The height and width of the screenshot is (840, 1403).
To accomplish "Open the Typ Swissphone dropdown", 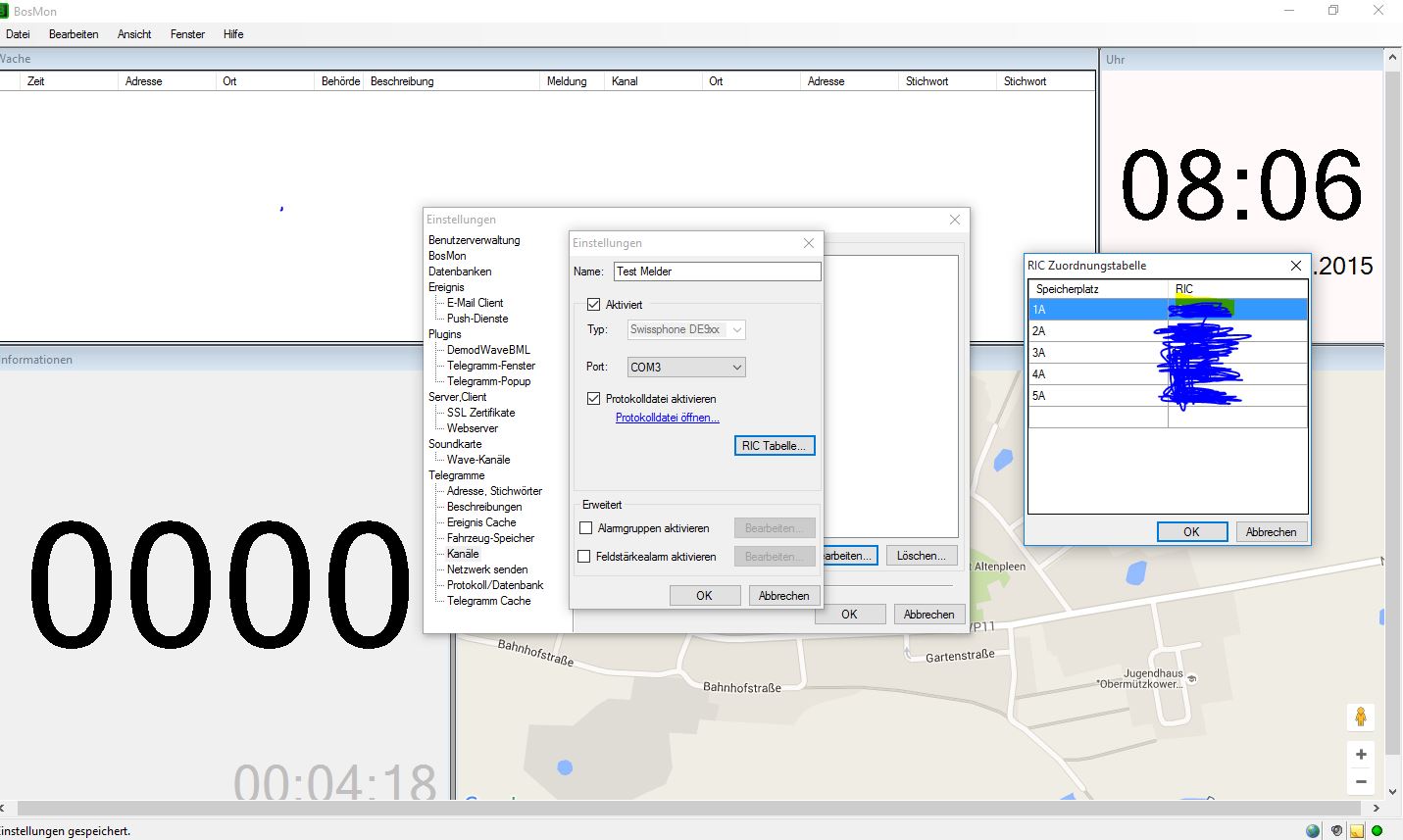I will tap(686, 329).
